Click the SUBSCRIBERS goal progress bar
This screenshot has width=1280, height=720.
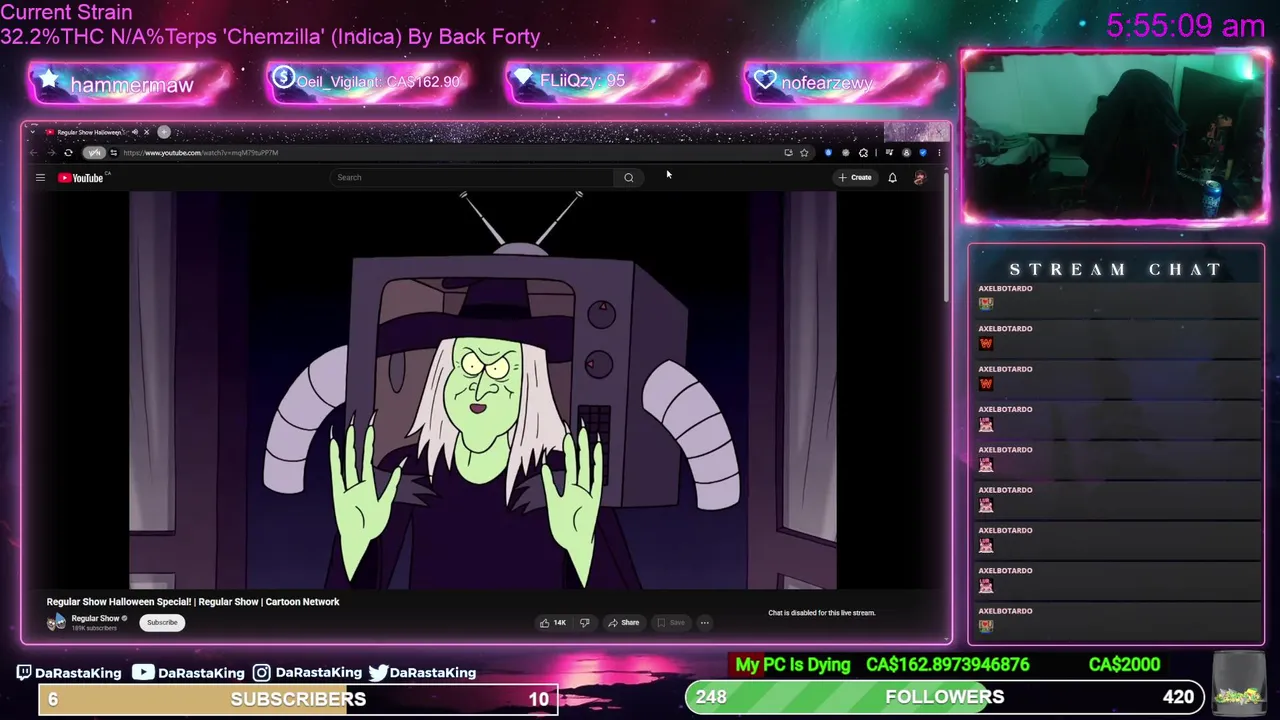click(x=298, y=699)
